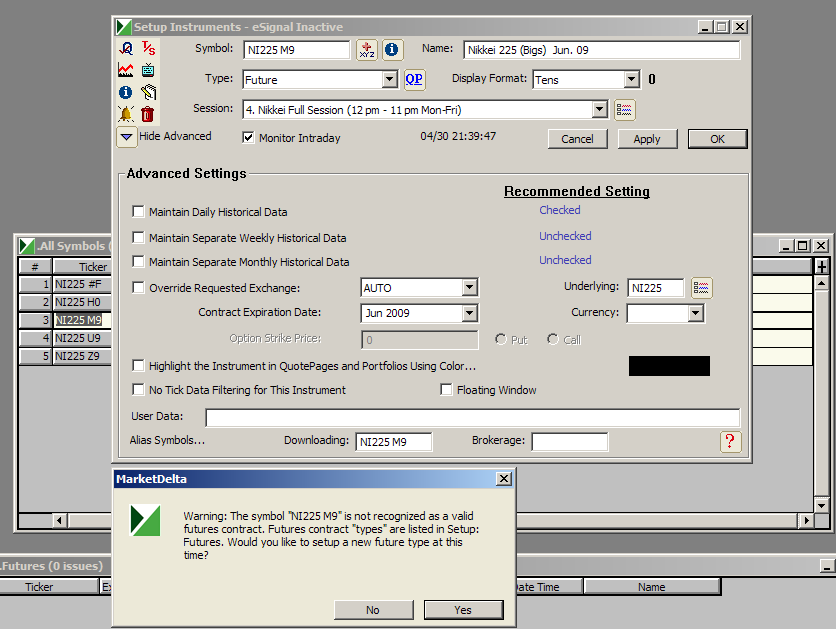Enable Maintain Daily Historical Data
The image size is (836, 629).
pos(138,212)
